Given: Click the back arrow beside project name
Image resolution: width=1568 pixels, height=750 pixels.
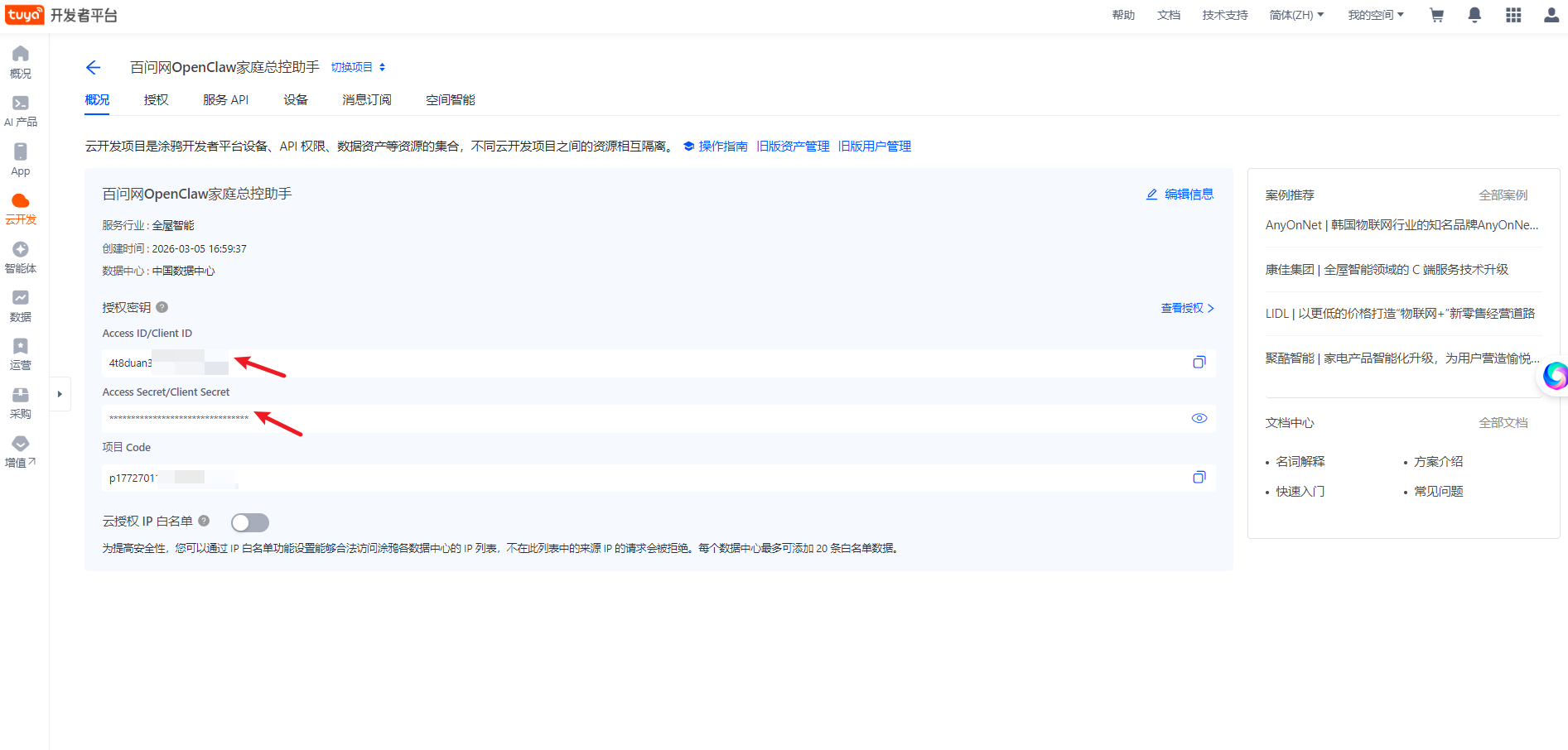Looking at the screenshot, I should pyautogui.click(x=93, y=68).
